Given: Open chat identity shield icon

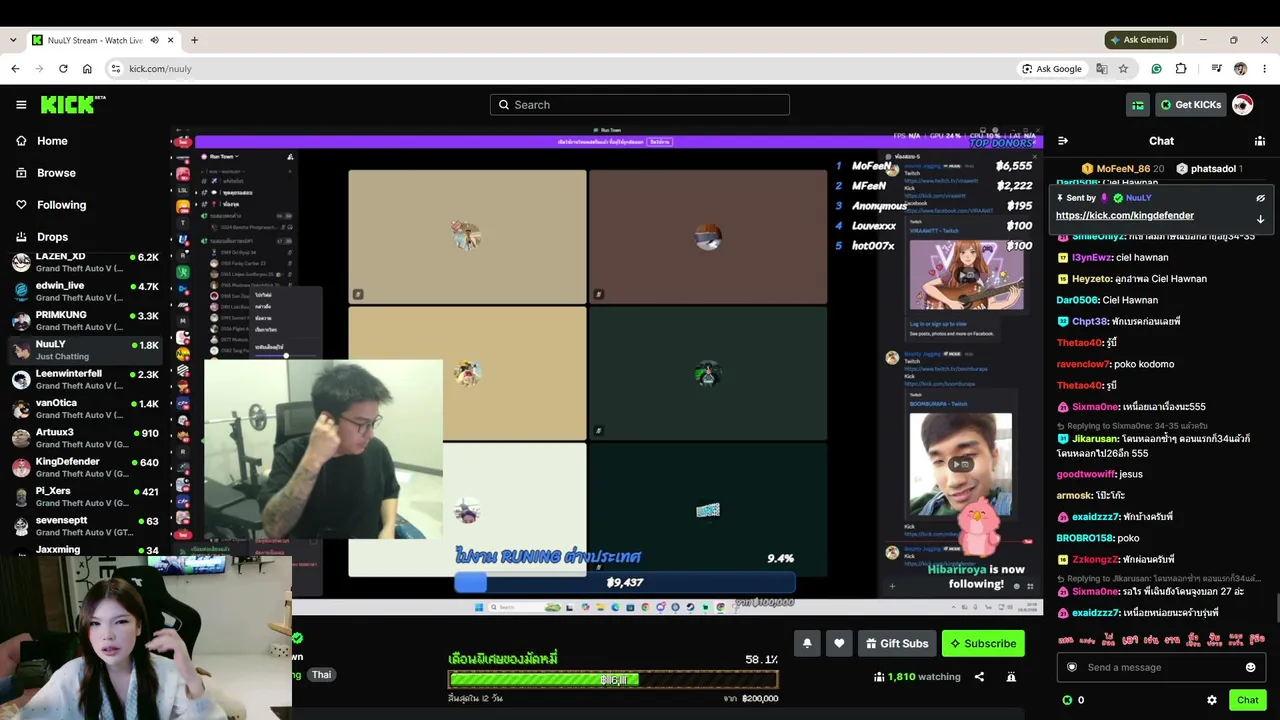Looking at the screenshot, I should (1072, 667).
